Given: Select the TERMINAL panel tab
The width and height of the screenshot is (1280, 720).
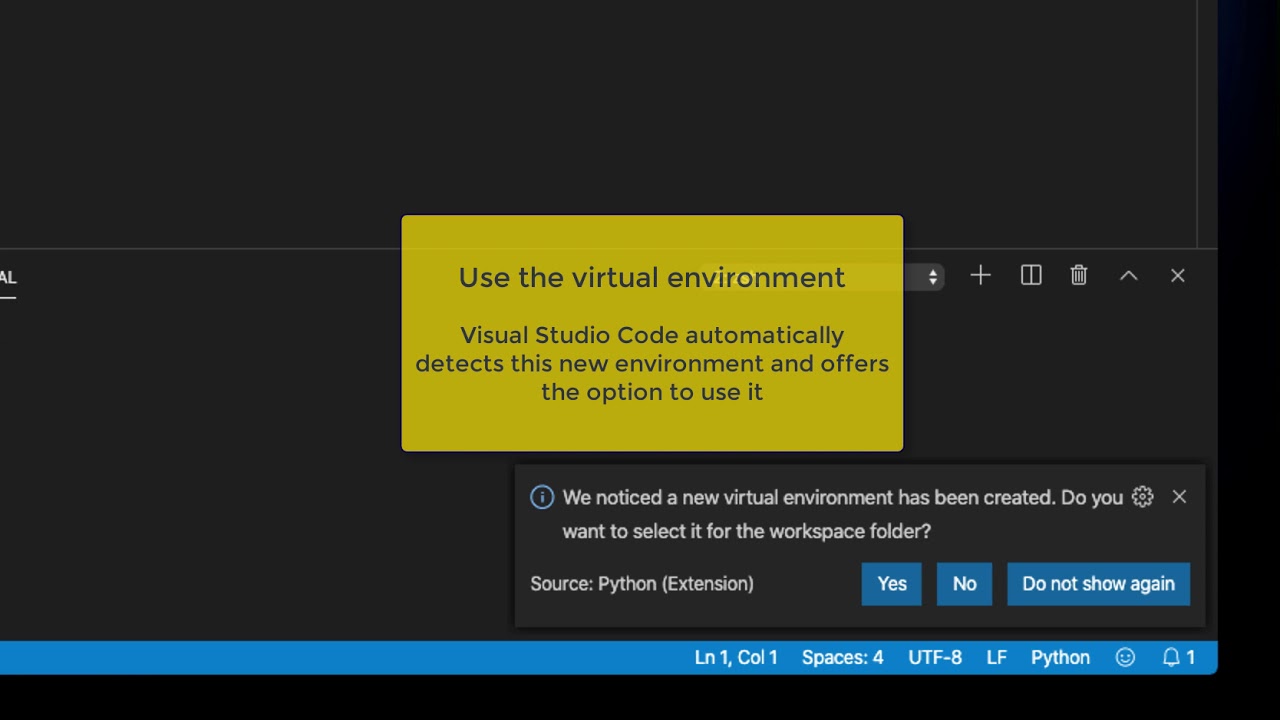Looking at the screenshot, I should (x=8, y=278).
